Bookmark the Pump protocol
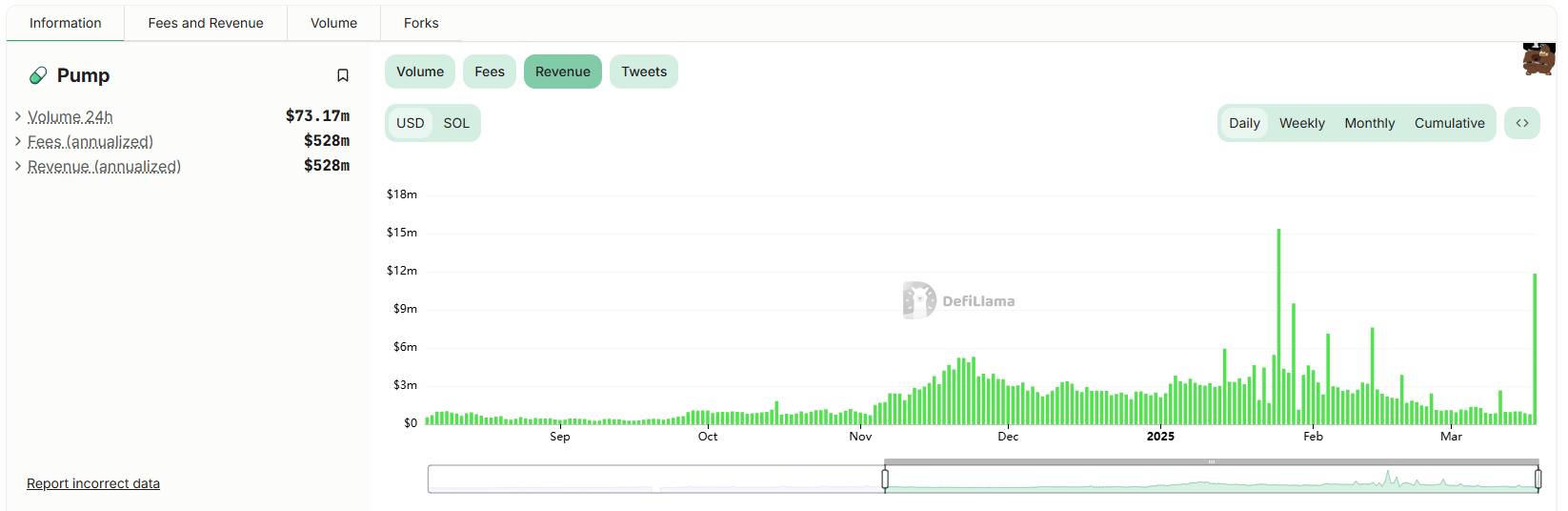The width and height of the screenshot is (1568, 511). click(343, 75)
